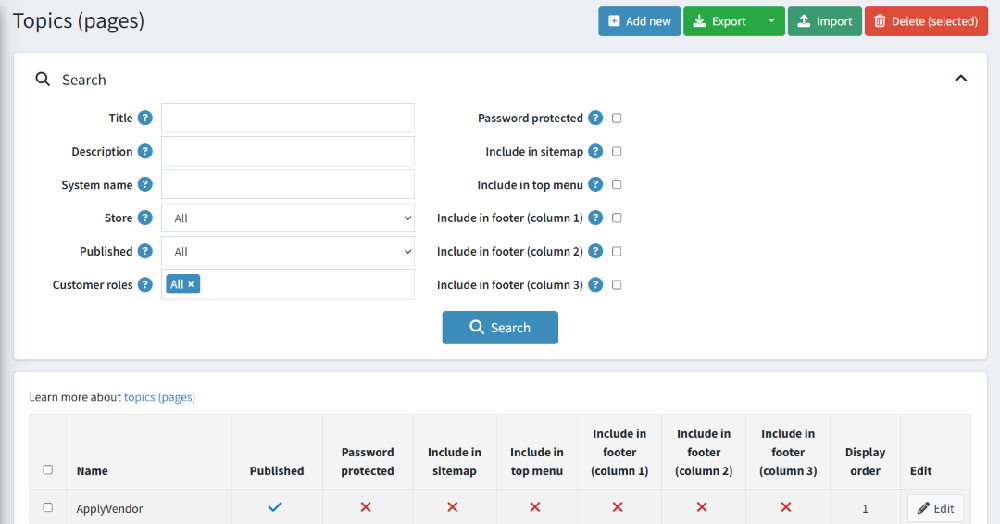This screenshot has height=524, width=1000.
Task: Click the blue Search button
Action: point(500,328)
